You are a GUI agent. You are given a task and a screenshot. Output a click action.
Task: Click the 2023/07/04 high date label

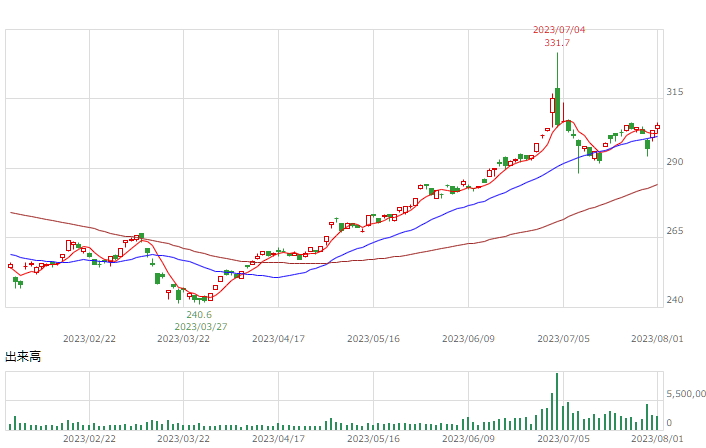(x=559, y=30)
